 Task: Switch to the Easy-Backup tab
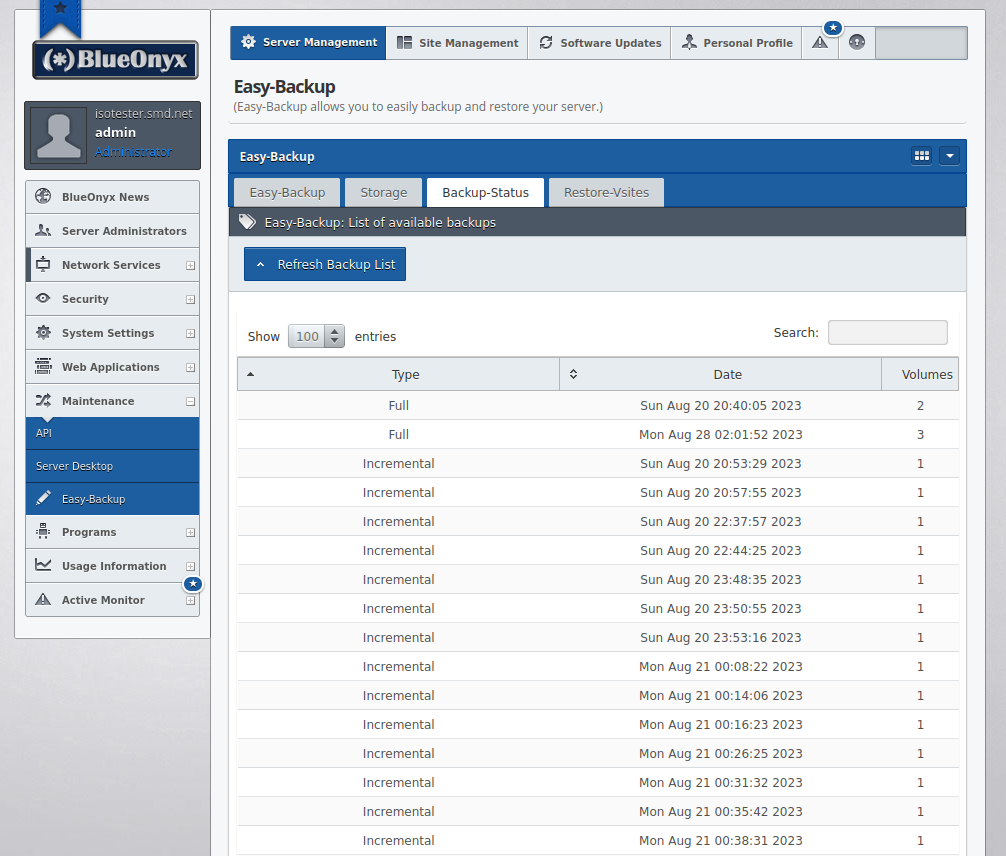287,193
